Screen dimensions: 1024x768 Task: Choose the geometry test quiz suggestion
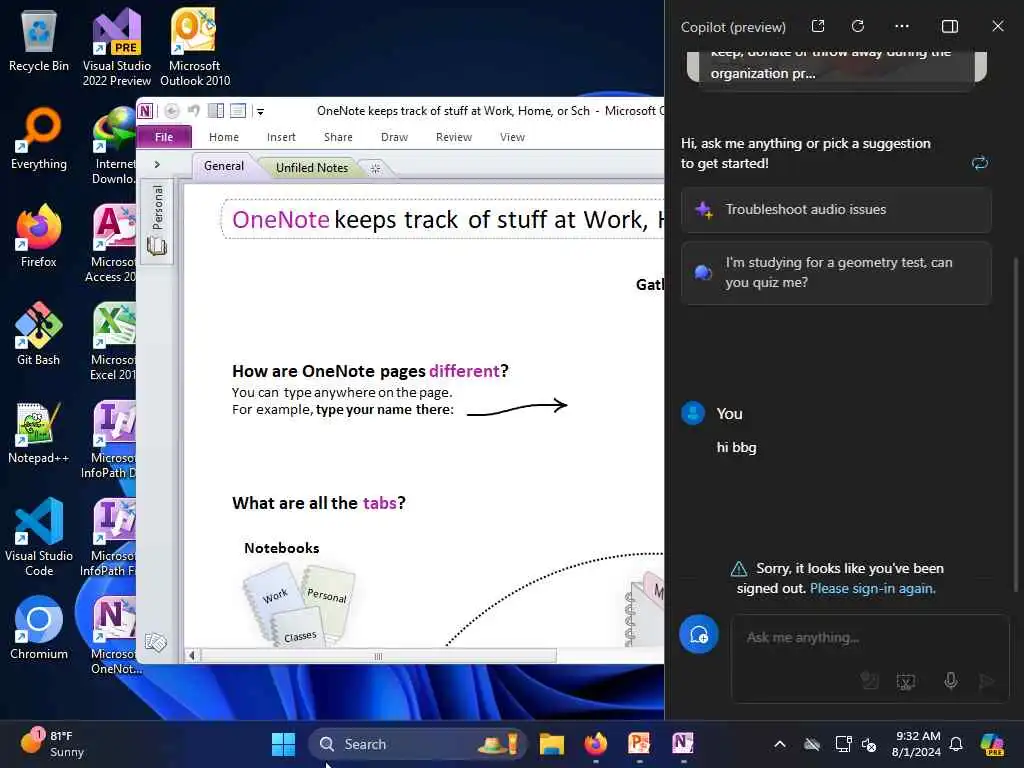pyautogui.click(x=836, y=272)
